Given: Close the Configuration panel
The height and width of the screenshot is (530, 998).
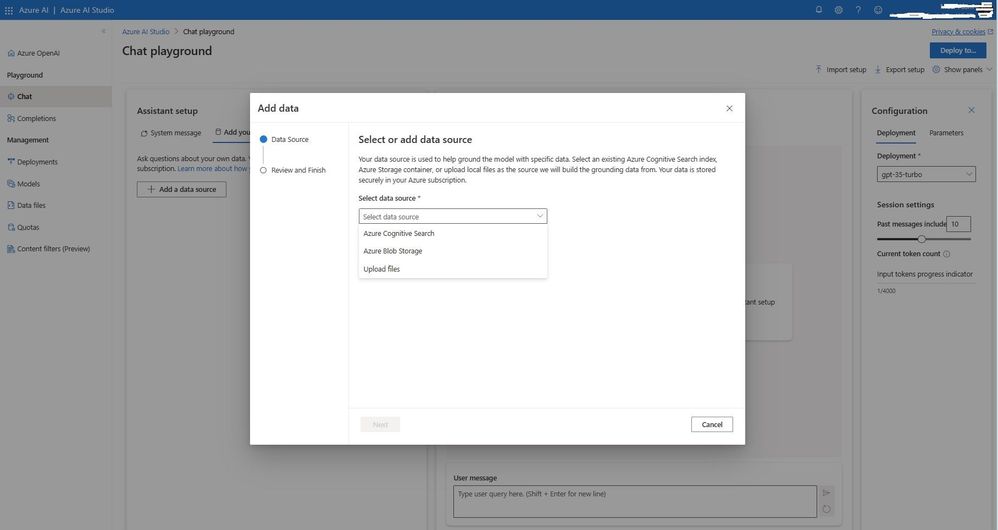Looking at the screenshot, I should coord(971,110).
